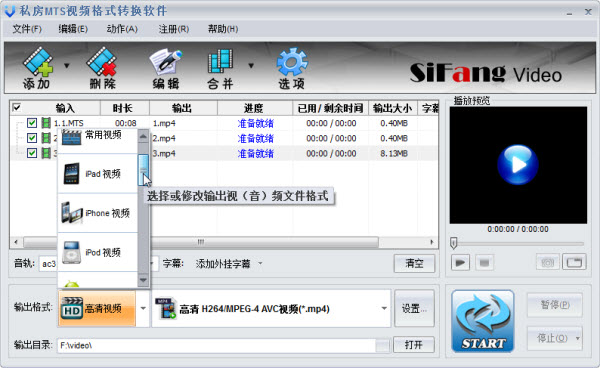Click the 删除 delete video icon

[x=102, y=68]
